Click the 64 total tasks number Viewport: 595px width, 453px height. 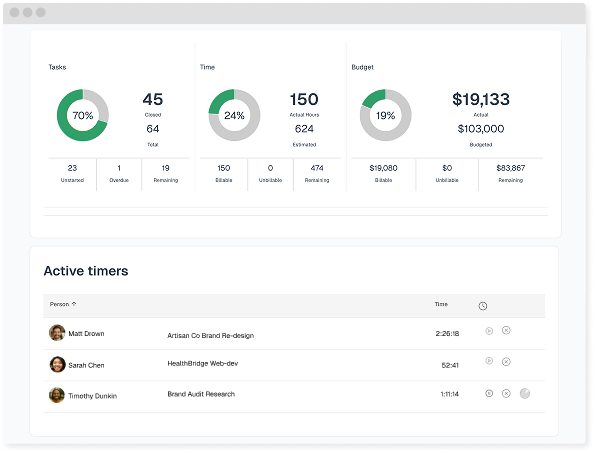(153, 129)
